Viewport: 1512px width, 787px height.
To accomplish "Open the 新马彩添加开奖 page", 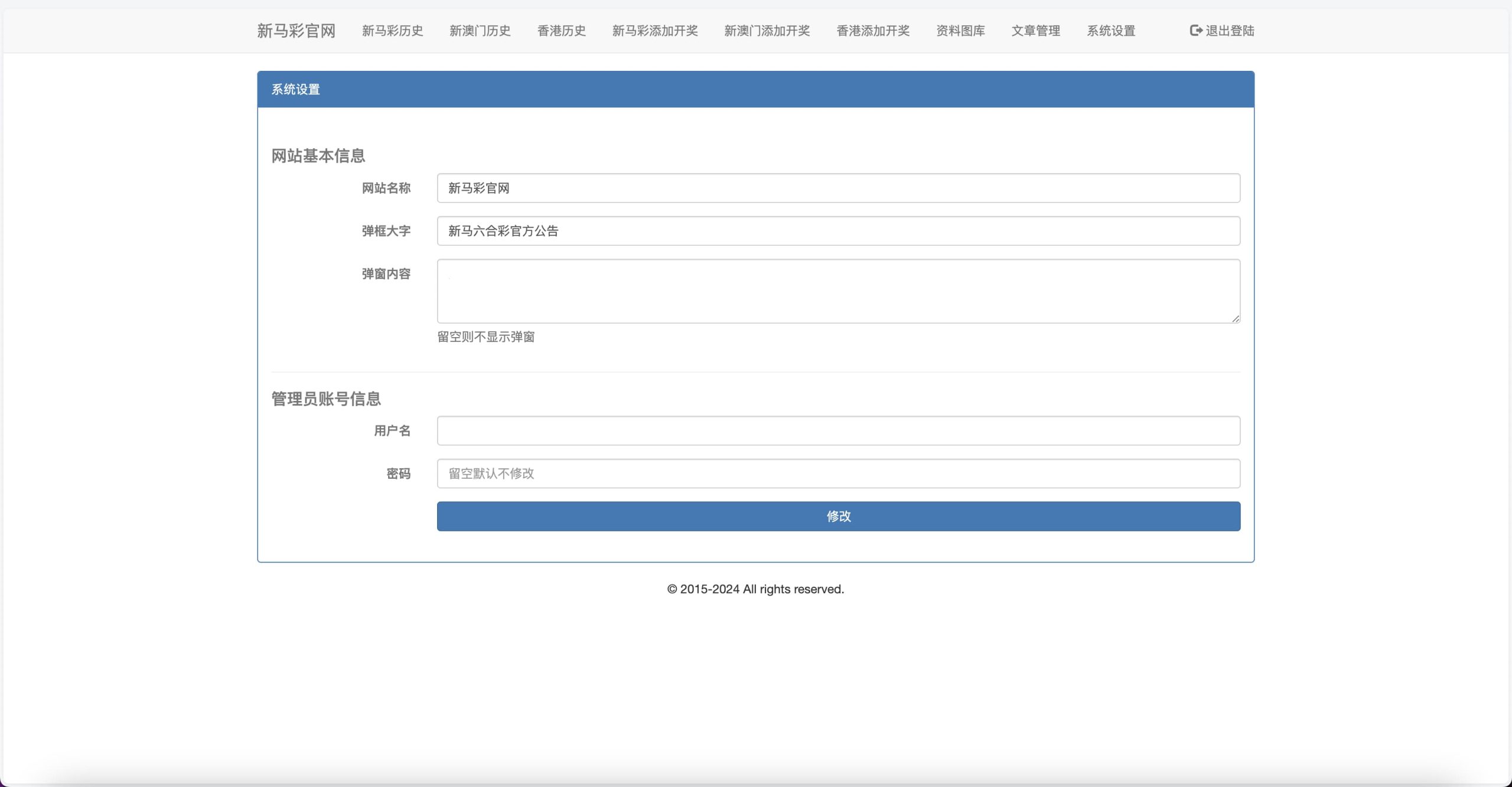I will click(x=655, y=31).
